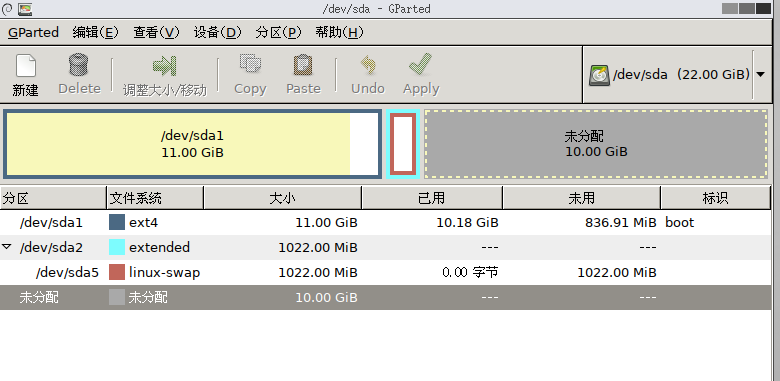This screenshot has height=381, width=780.
Task: Click the 文件系统 column header
Action: pyautogui.click(x=155, y=198)
